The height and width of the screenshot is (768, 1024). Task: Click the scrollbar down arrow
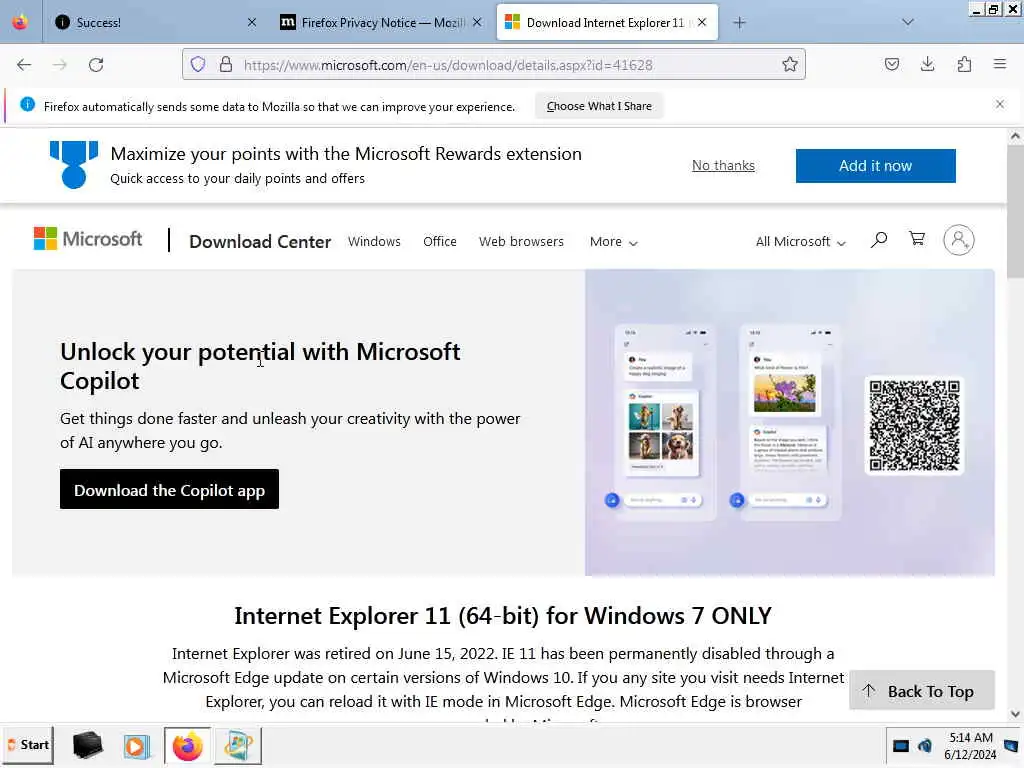pos(1015,714)
